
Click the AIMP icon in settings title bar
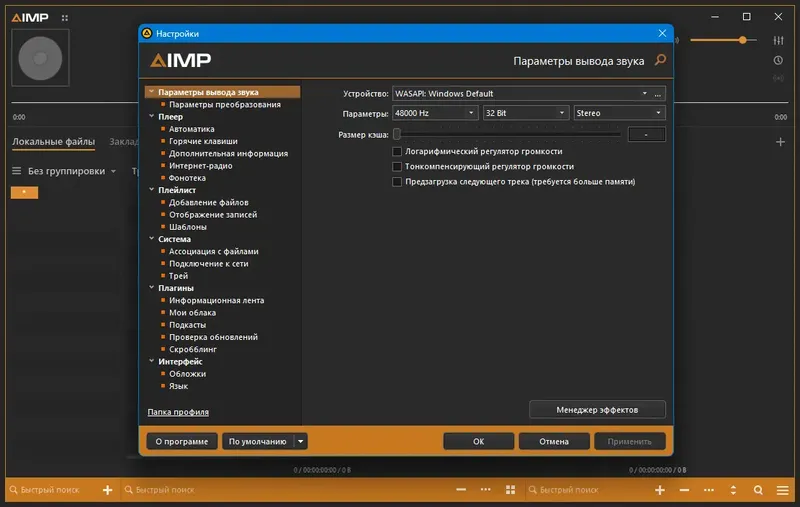(x=147, y=33)
